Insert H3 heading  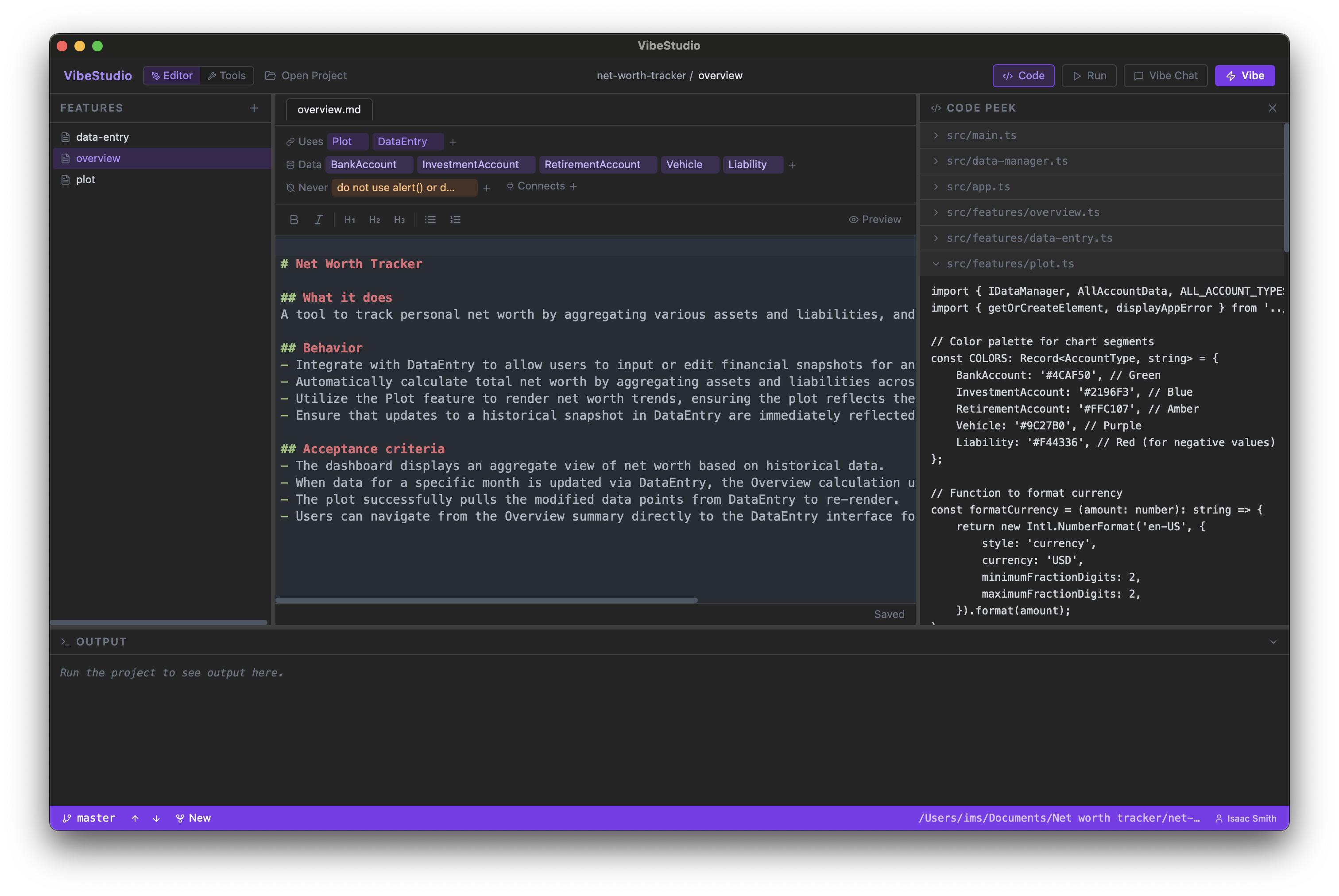coord(399,220)
